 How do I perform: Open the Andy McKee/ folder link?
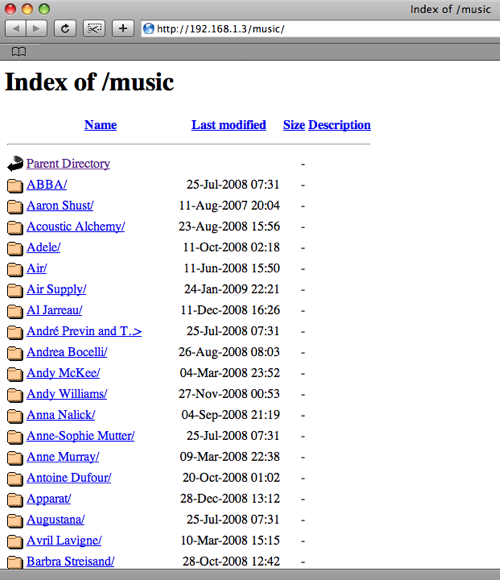point(63,373)
